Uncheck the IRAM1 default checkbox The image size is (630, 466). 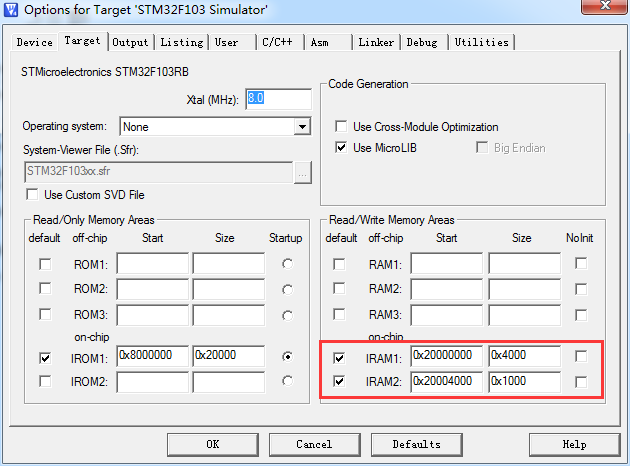tap(339, 358)
